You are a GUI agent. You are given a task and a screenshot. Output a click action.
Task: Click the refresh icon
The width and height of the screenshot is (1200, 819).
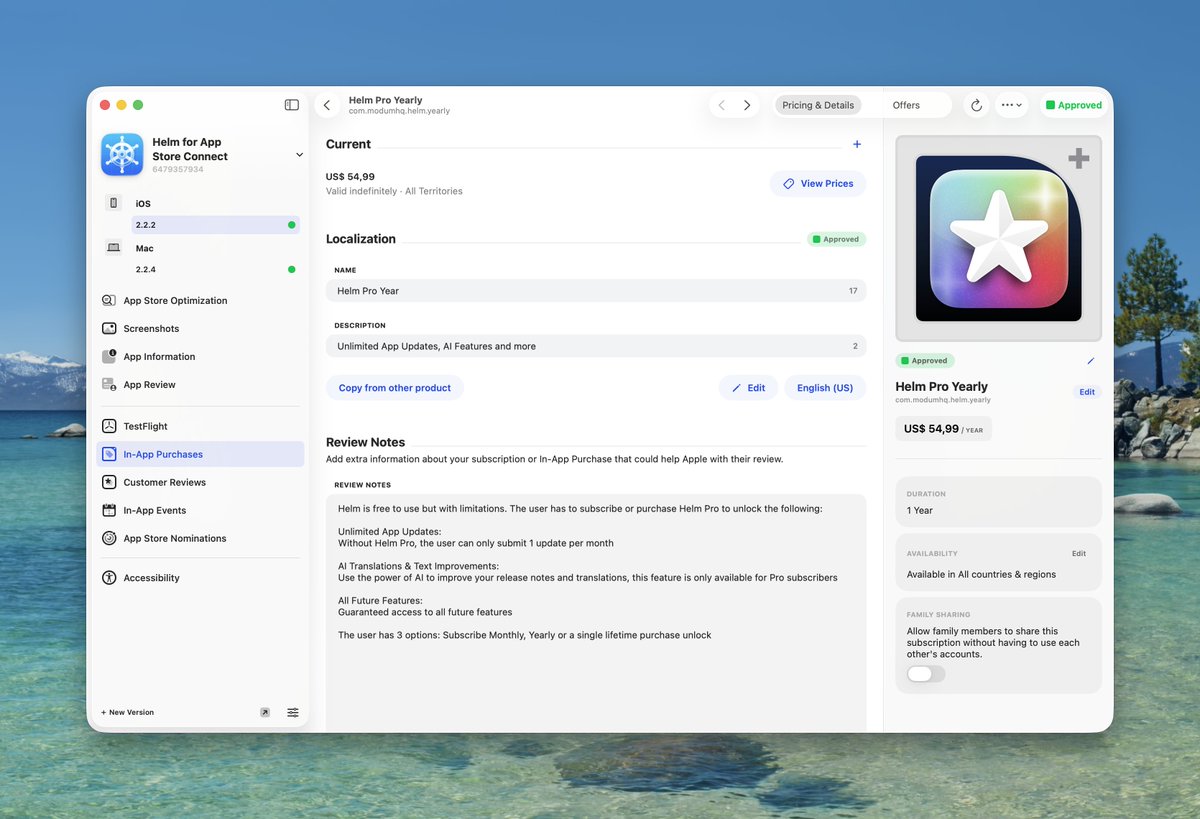976,105
